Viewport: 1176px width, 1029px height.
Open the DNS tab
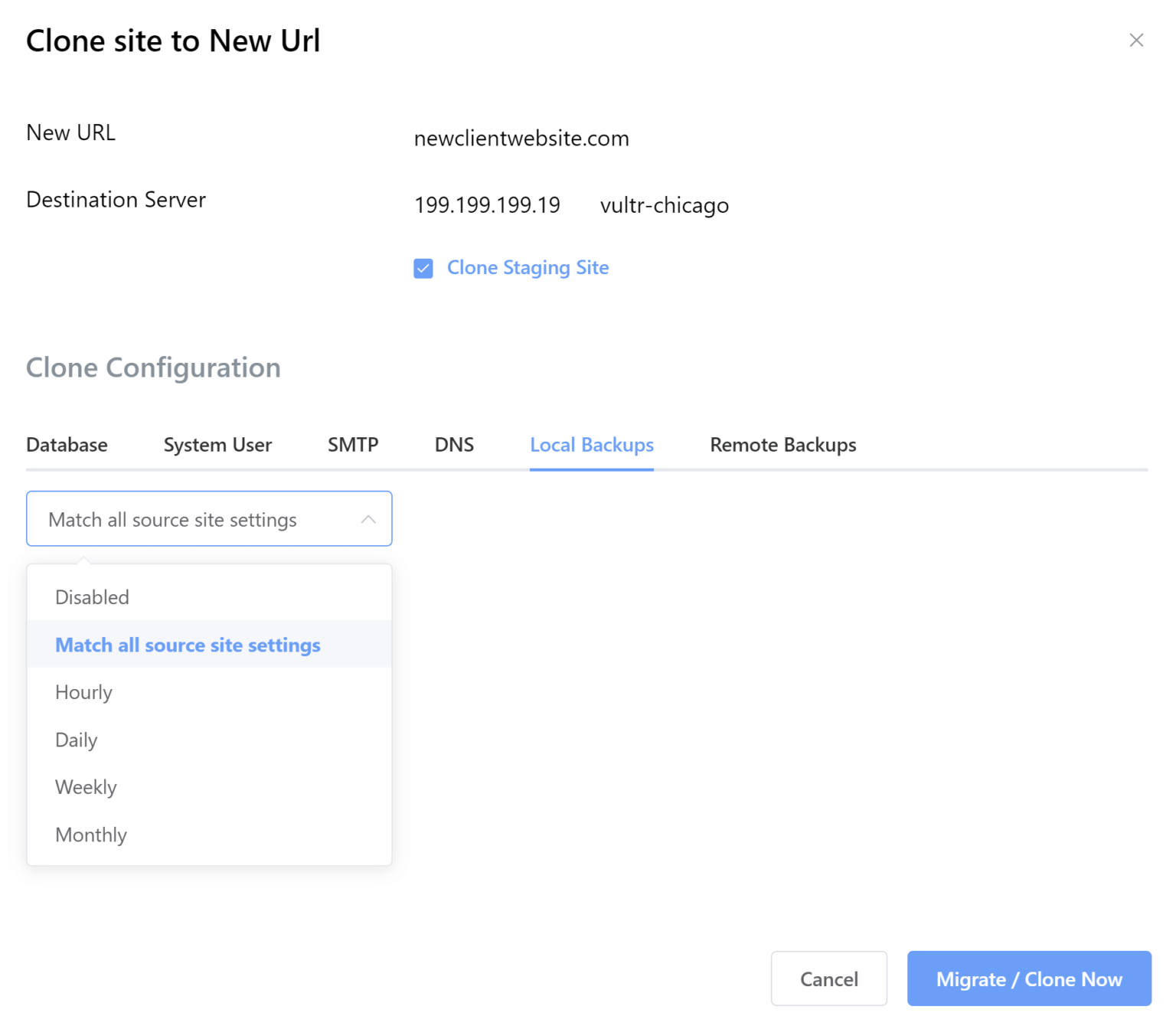click(454, 445)
